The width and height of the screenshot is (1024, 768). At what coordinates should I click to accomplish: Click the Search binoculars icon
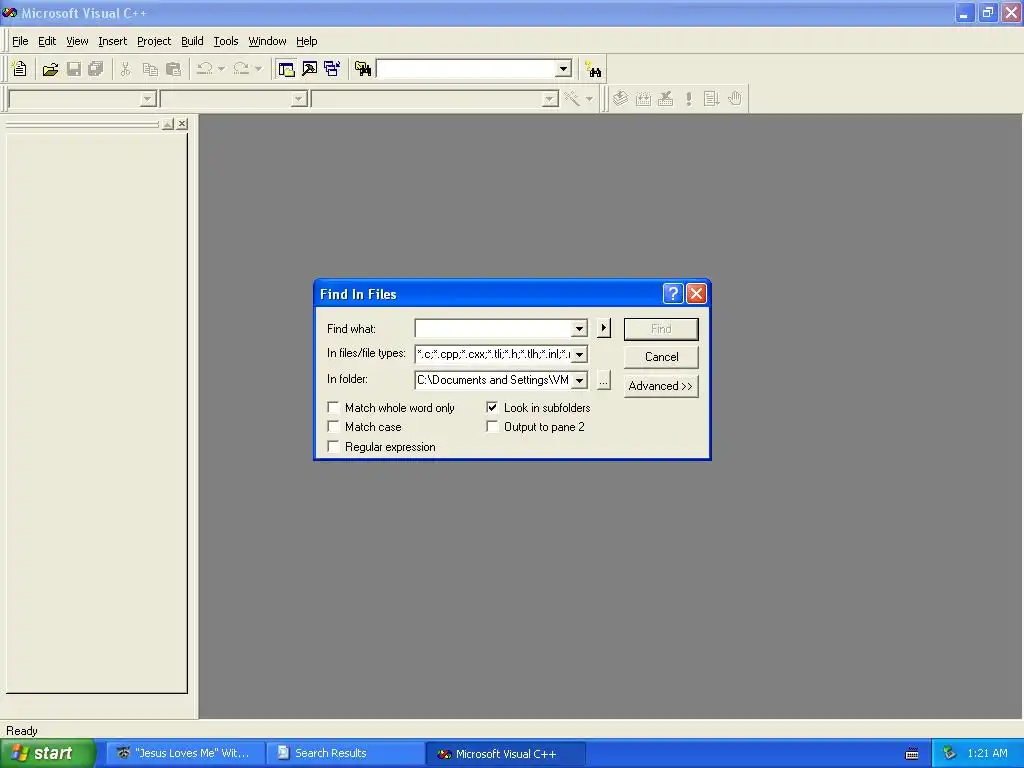tap(593, 69)
